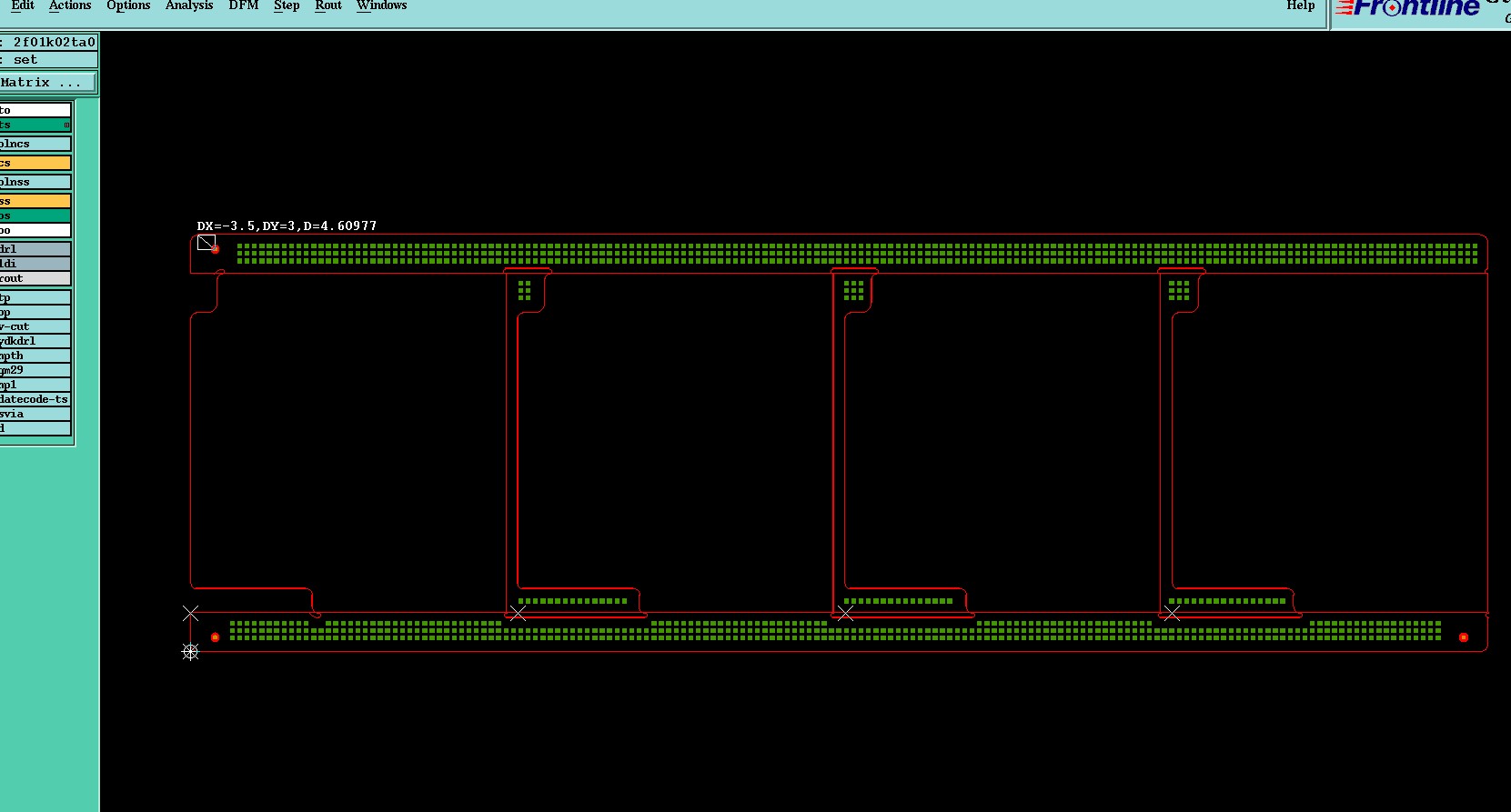Select the green 'ts' layer row
The height and width of the screenshot is (812, 1511).
coord(35,125)
